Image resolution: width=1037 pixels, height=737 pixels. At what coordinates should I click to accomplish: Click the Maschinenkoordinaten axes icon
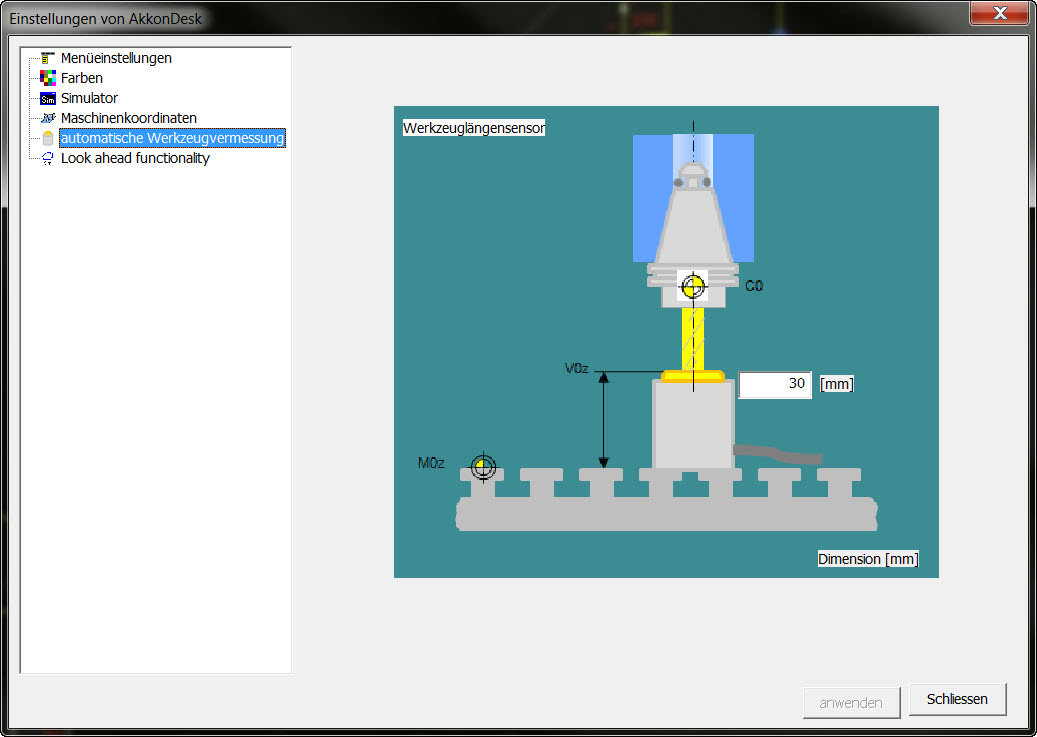pos(48,118)
